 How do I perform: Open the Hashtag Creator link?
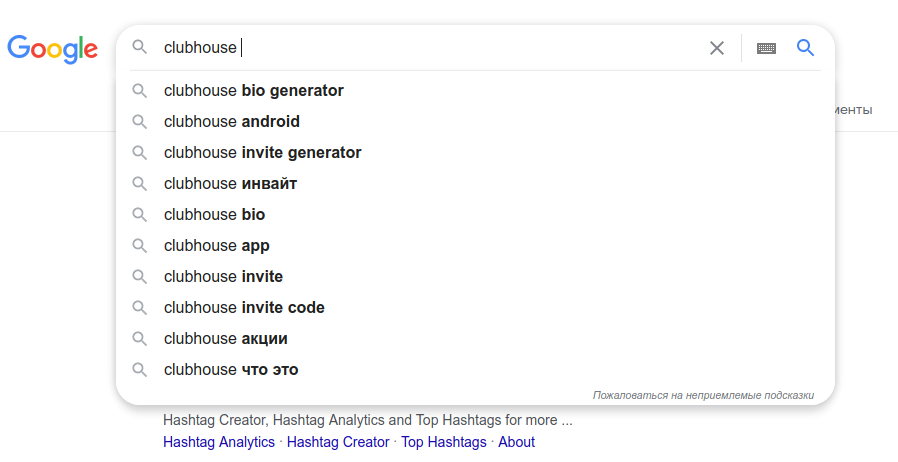[338, 442]
